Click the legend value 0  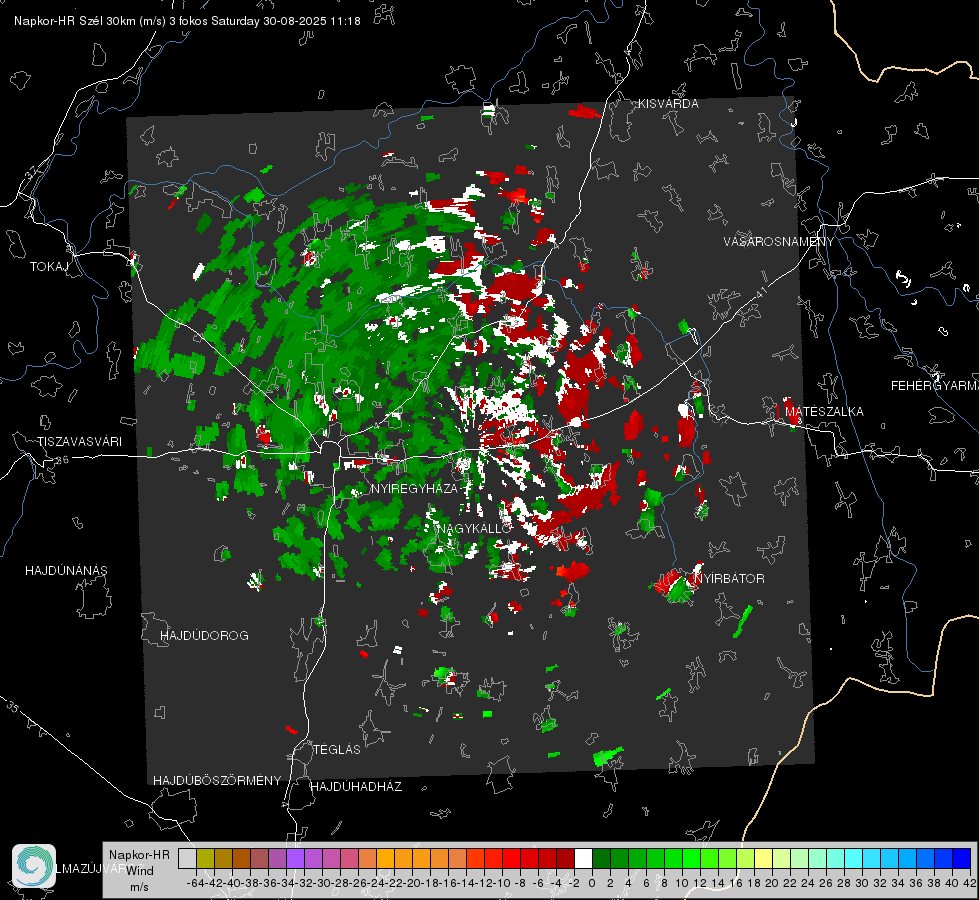point(592,883)
